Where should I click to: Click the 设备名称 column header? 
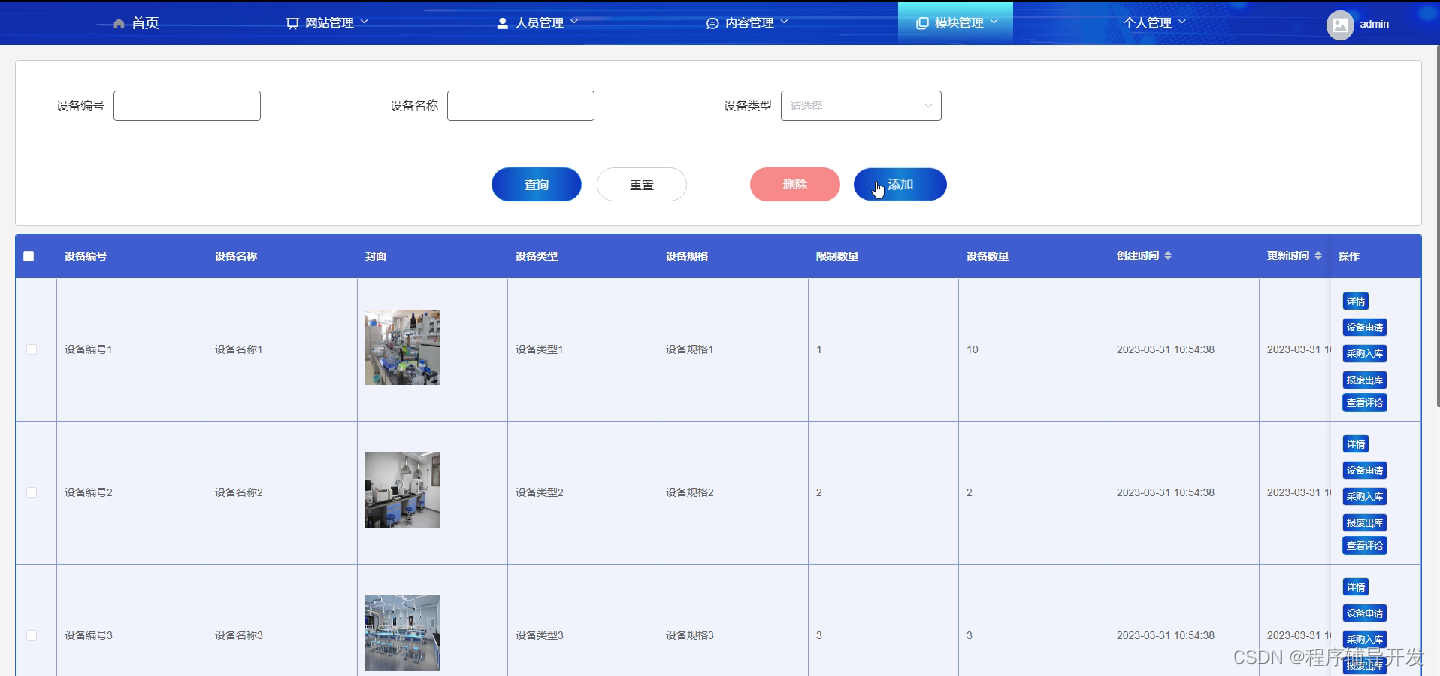(236, 257)
